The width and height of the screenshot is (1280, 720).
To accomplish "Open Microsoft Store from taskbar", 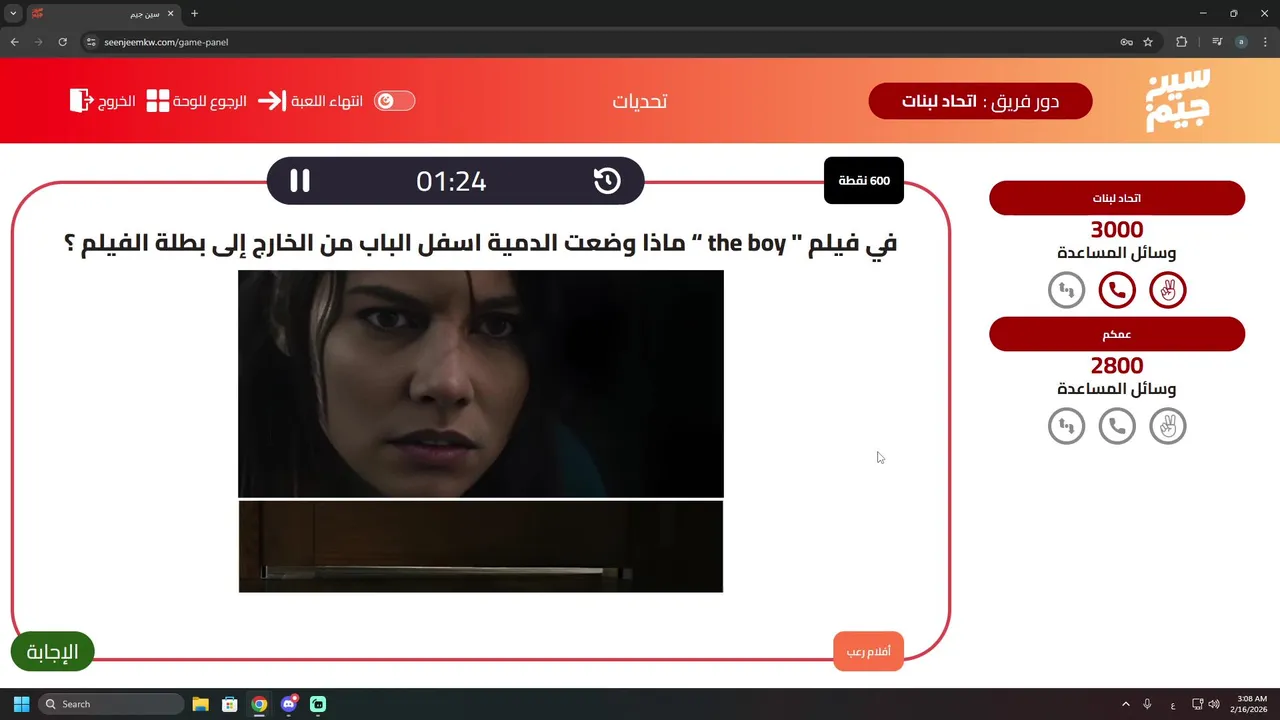I will (x=229, y=704).
